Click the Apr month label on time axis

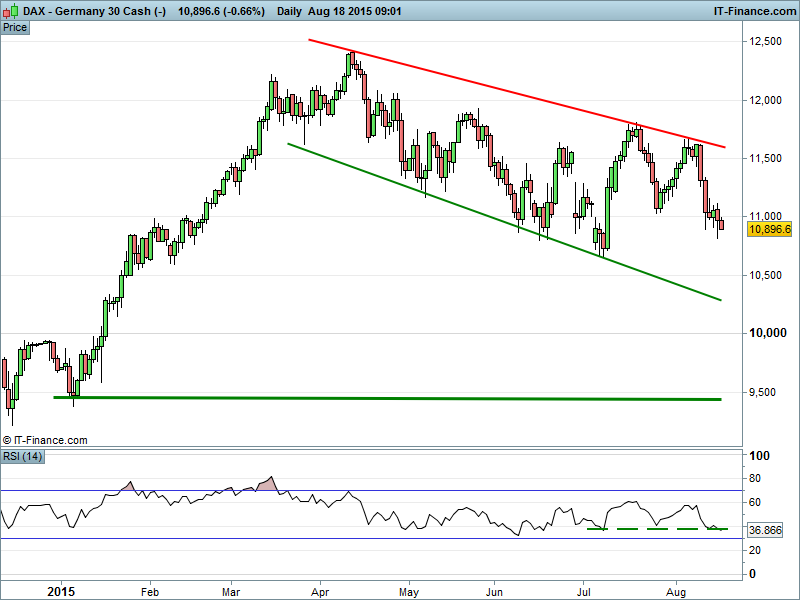click(319, 592)
